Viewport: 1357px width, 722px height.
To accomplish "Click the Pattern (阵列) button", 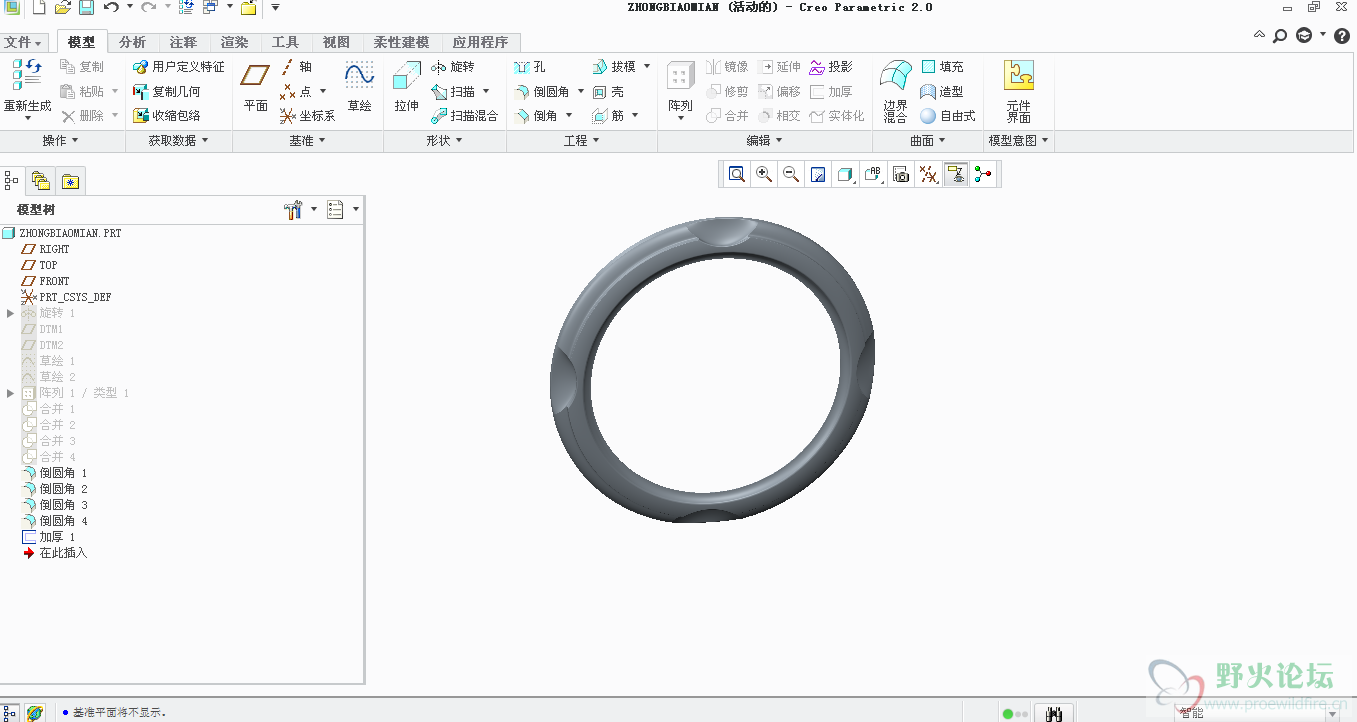I will [x=680, y=91].
